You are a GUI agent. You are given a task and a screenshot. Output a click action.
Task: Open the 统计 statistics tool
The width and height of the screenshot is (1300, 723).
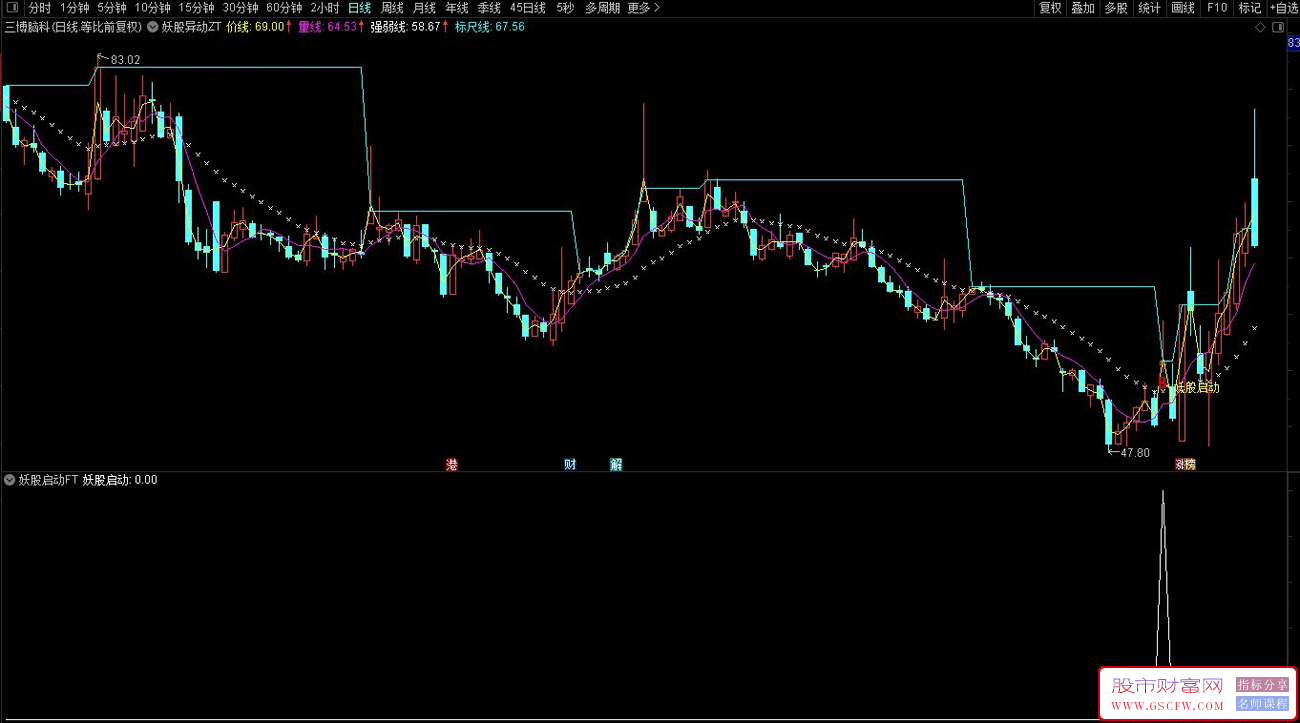pos(1150,8)
